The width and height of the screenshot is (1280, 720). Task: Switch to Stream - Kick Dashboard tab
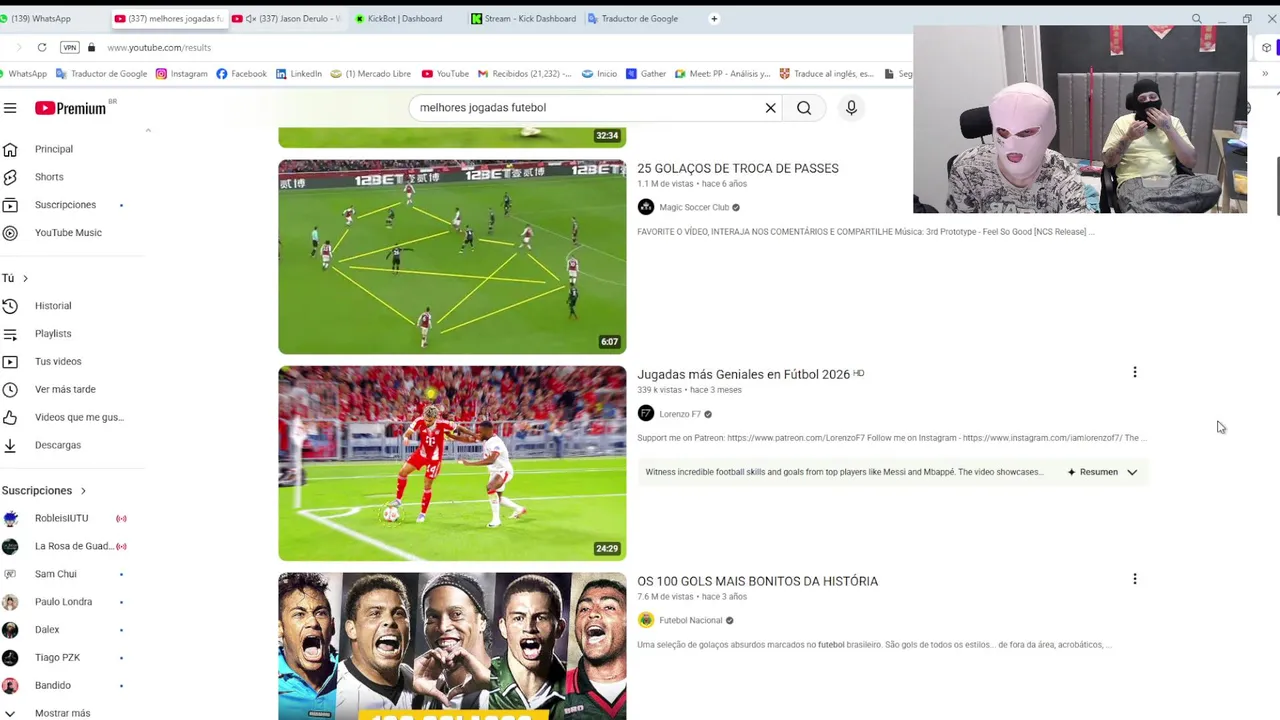point(524,18)
